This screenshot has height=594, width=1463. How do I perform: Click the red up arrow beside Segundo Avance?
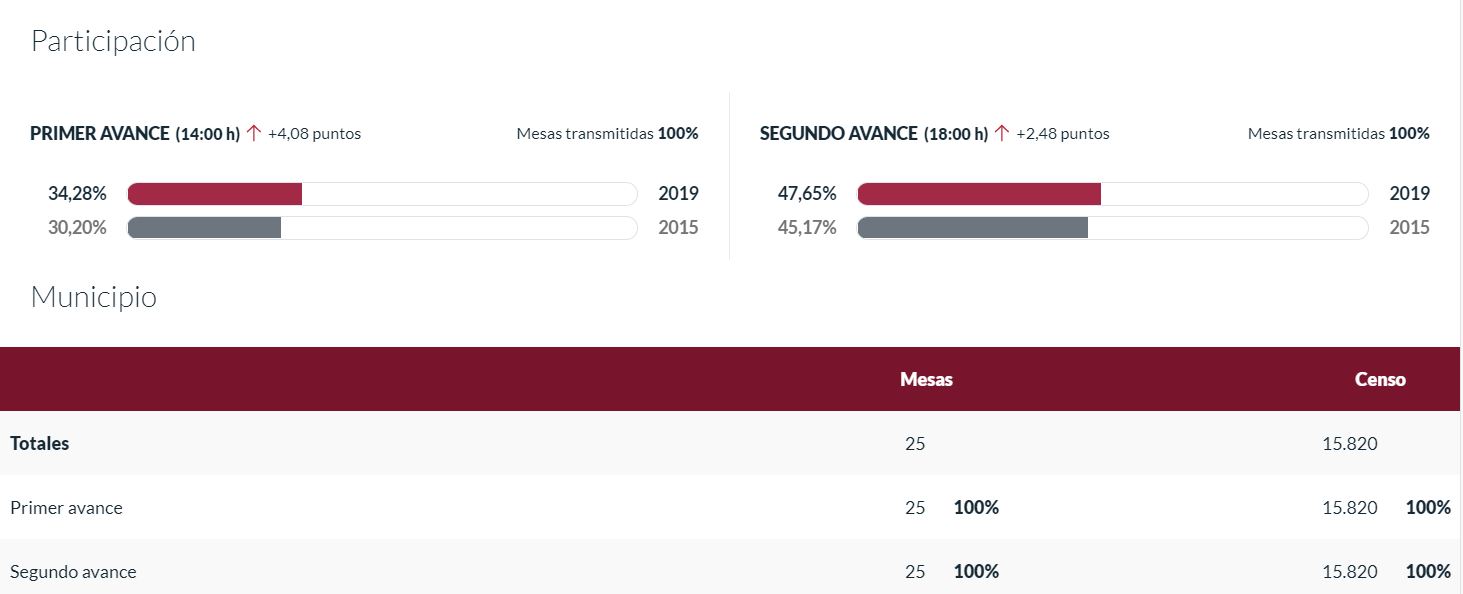tap(1002, 133)
